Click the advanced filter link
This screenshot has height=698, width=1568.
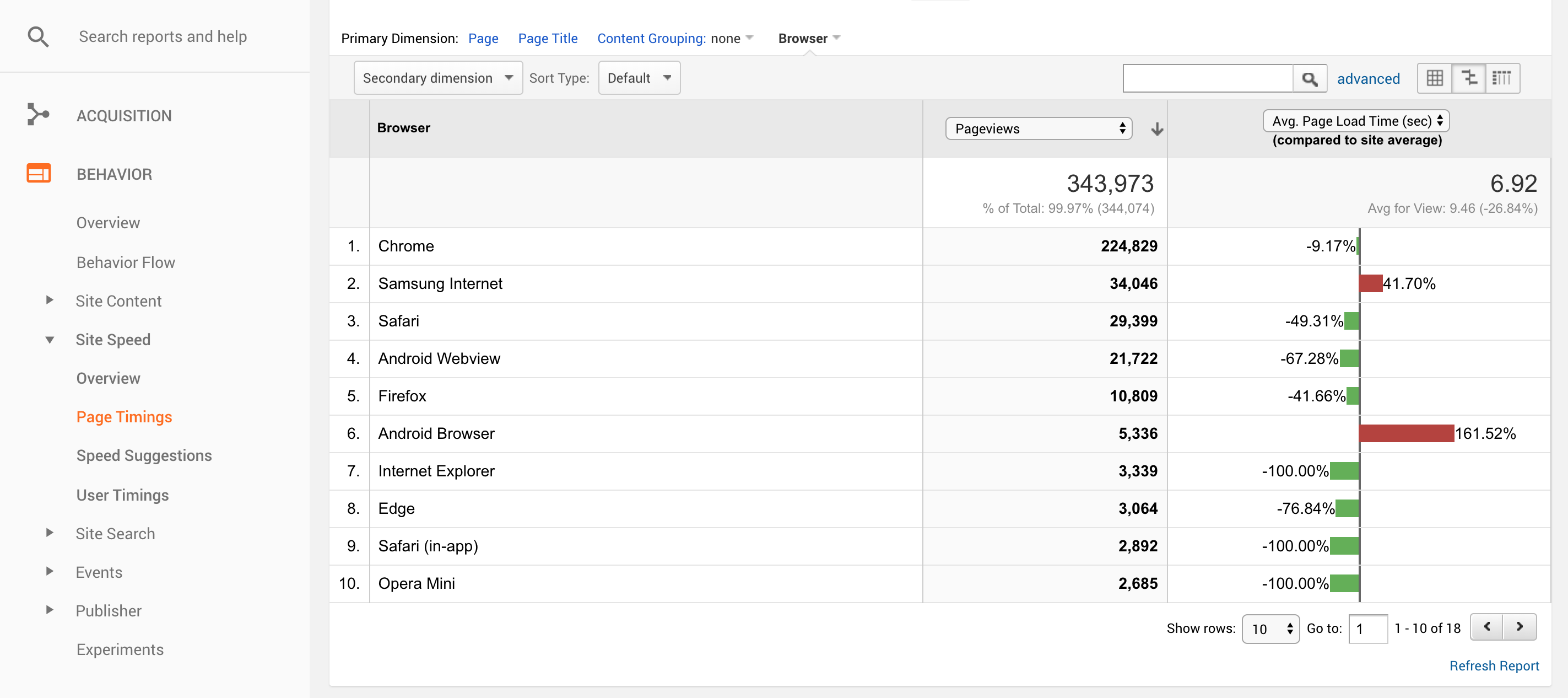[x=1369, y=79]
